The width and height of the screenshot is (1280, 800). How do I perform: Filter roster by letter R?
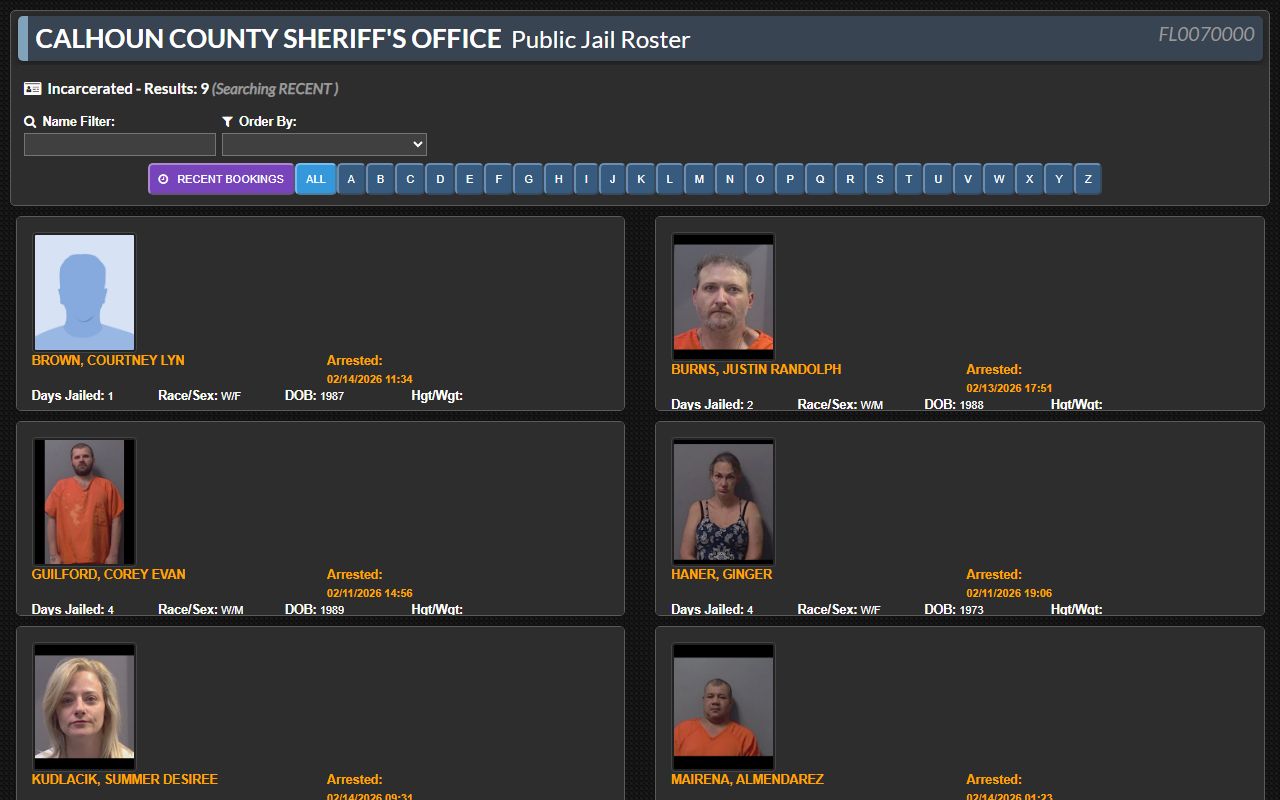coord(850,179)
